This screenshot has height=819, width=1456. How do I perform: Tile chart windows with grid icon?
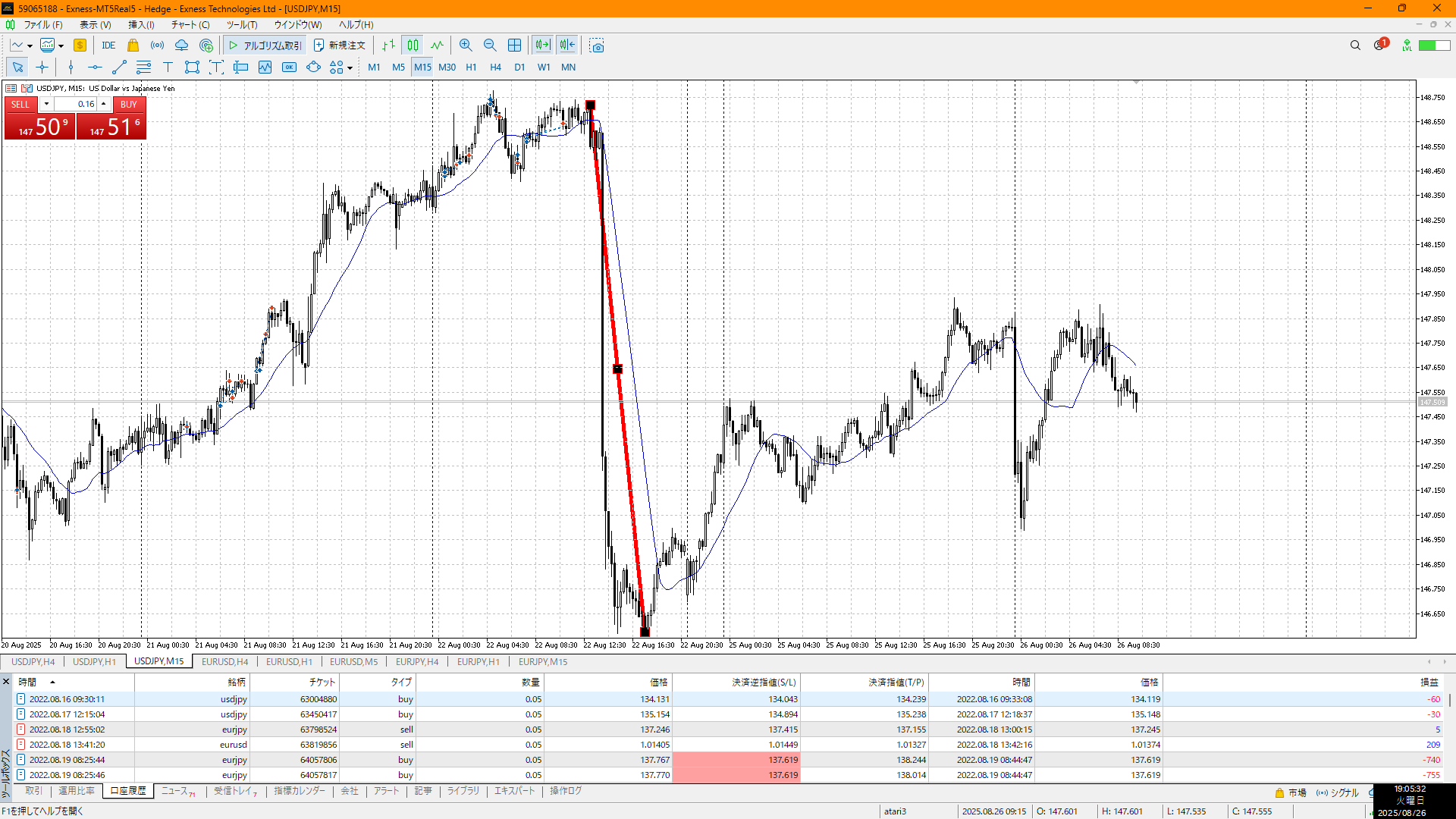pos(514,45)
